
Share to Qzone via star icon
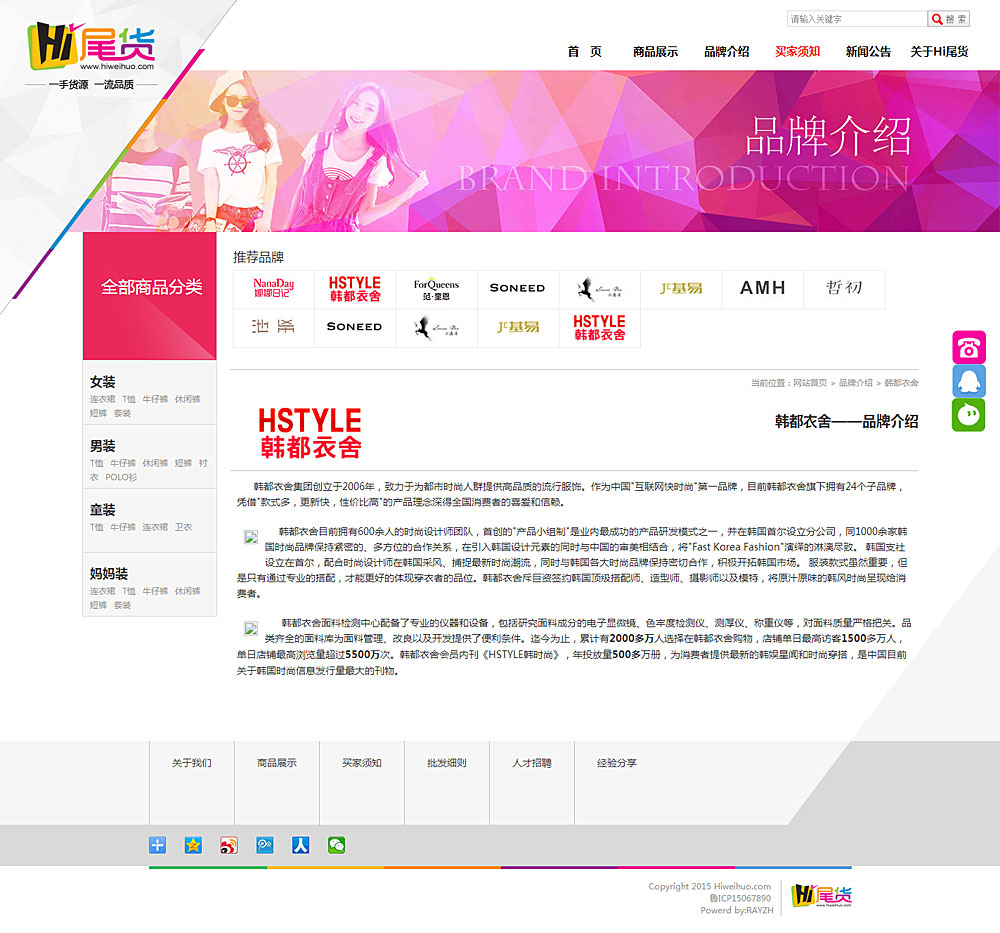pyautogui.click(x=193, y=845)
